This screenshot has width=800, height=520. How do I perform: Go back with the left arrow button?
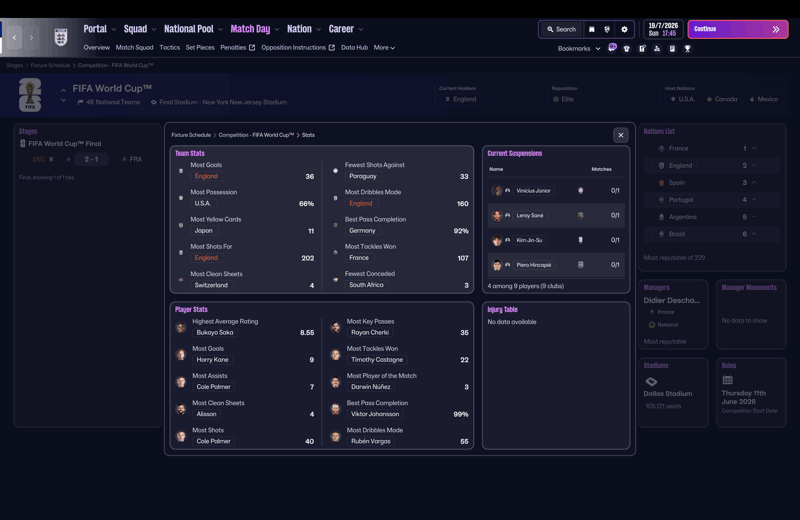point(14,37)
